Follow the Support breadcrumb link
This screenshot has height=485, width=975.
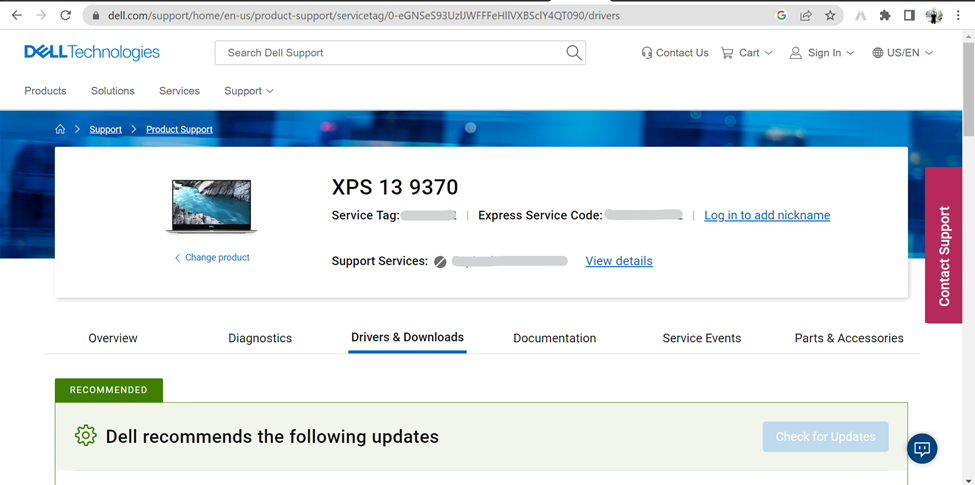tap(106, 129)
